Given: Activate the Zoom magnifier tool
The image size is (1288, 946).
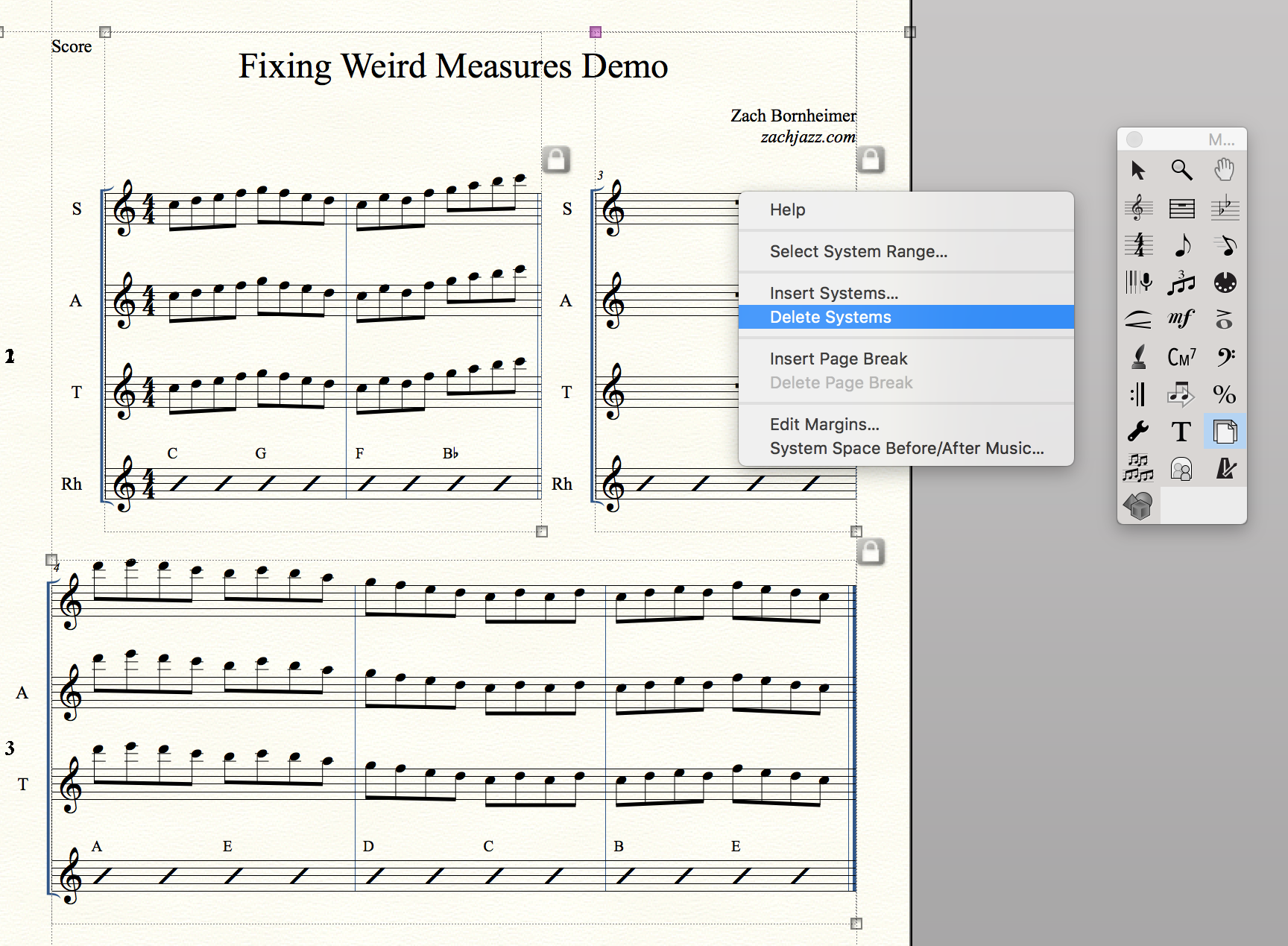Looking at the screenshot, I should click(1181, 171).
